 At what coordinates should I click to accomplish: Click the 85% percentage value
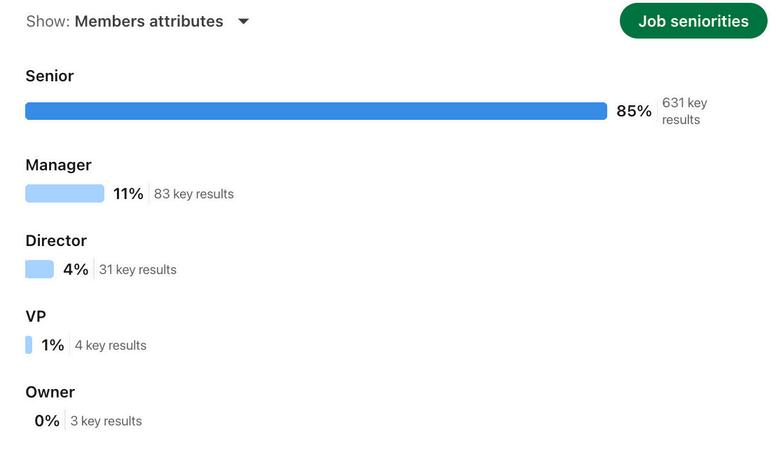tap(633, 111)
